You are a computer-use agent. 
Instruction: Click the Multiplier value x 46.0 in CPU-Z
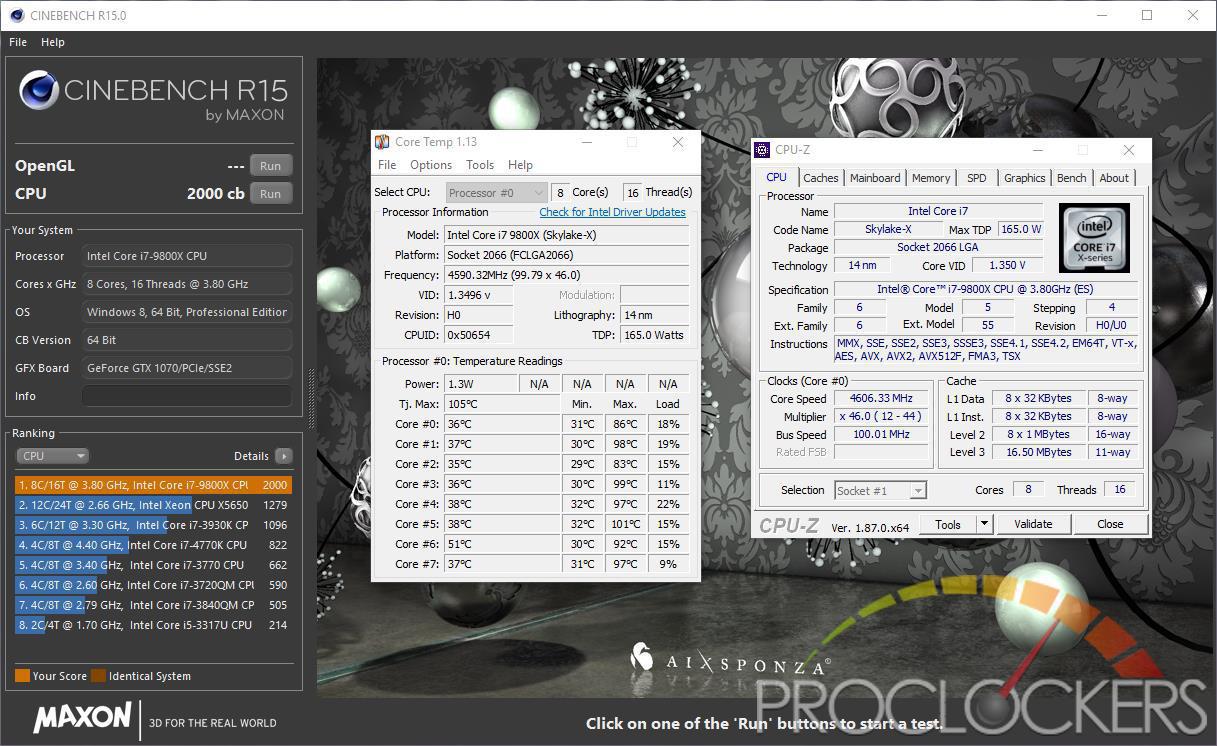pos(883,417)
